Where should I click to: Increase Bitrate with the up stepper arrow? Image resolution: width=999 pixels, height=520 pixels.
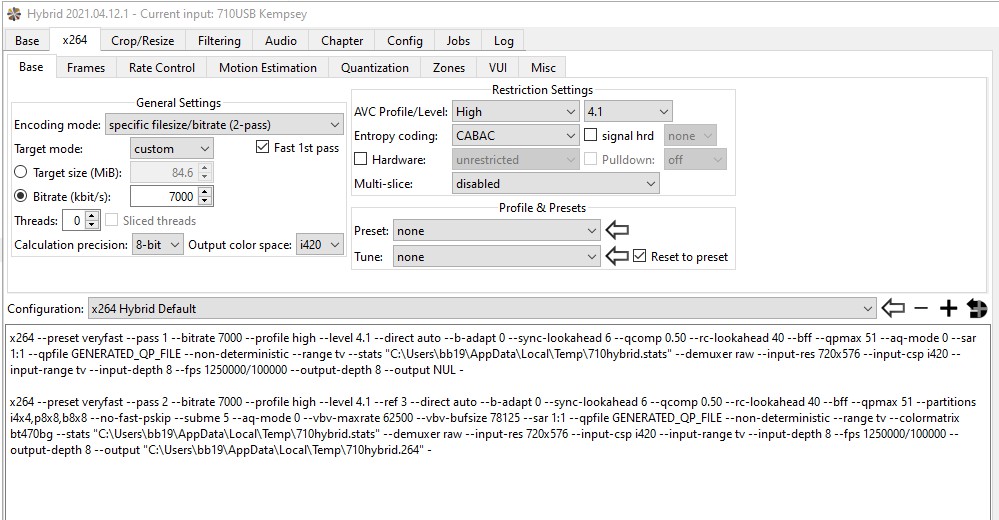205,192
